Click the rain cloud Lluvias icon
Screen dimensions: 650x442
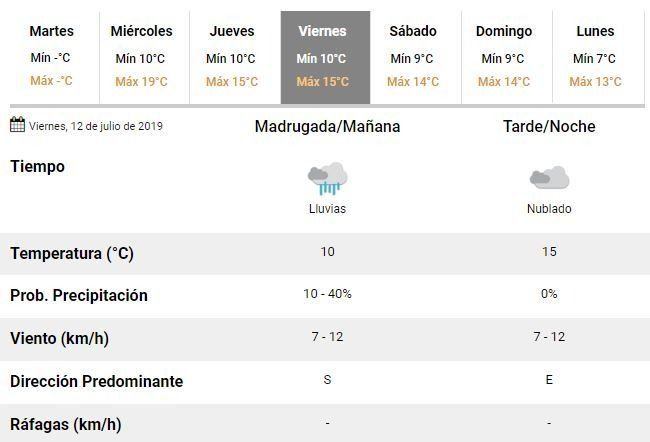coord(327,179)
